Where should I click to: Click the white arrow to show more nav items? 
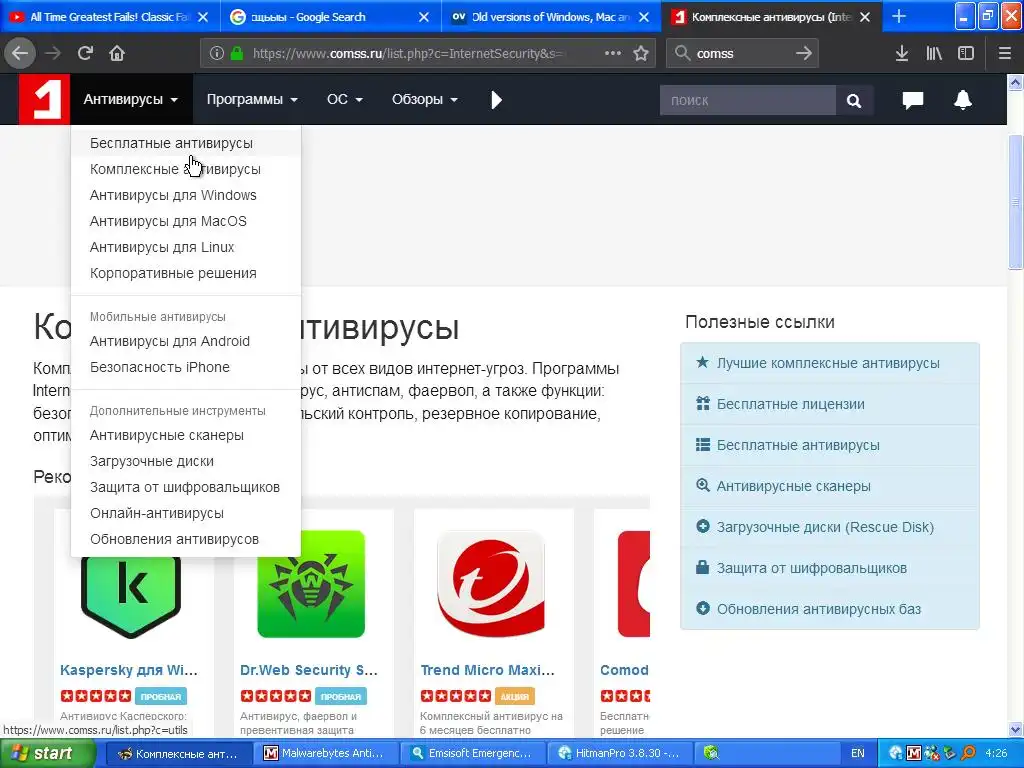click(496, 100)
